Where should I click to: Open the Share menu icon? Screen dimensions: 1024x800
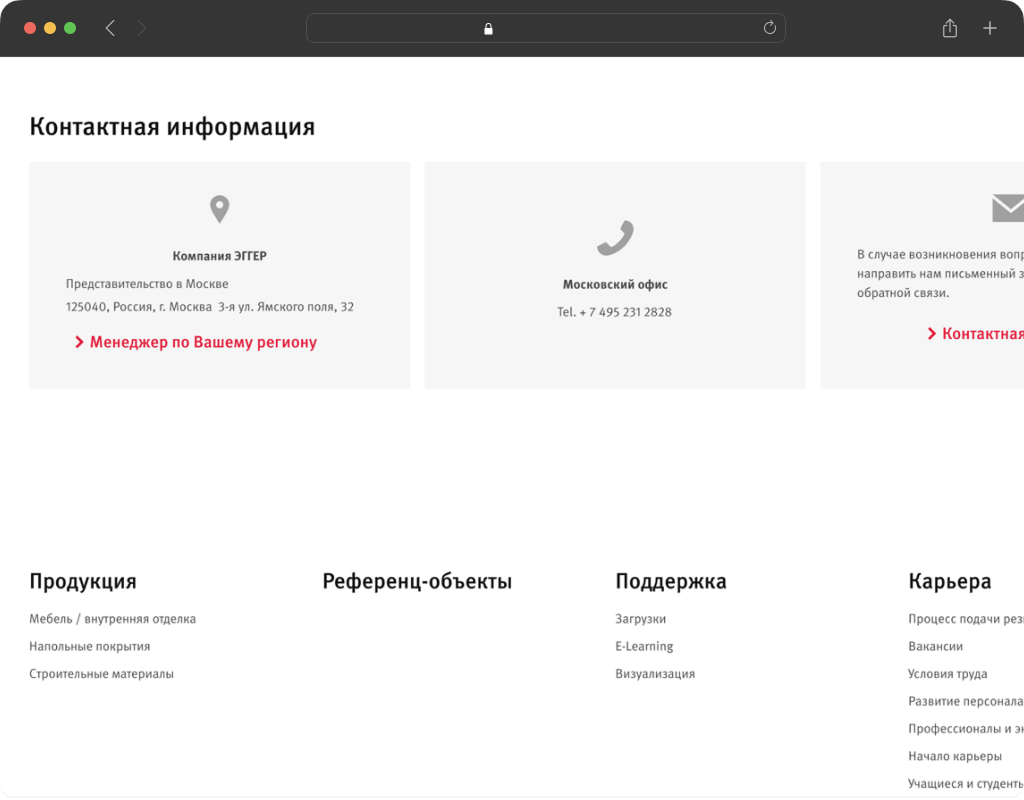coord(949,28)
